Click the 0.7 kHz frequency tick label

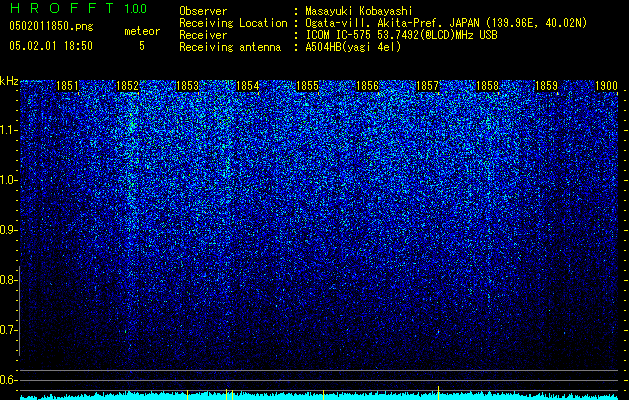[8, 330]
